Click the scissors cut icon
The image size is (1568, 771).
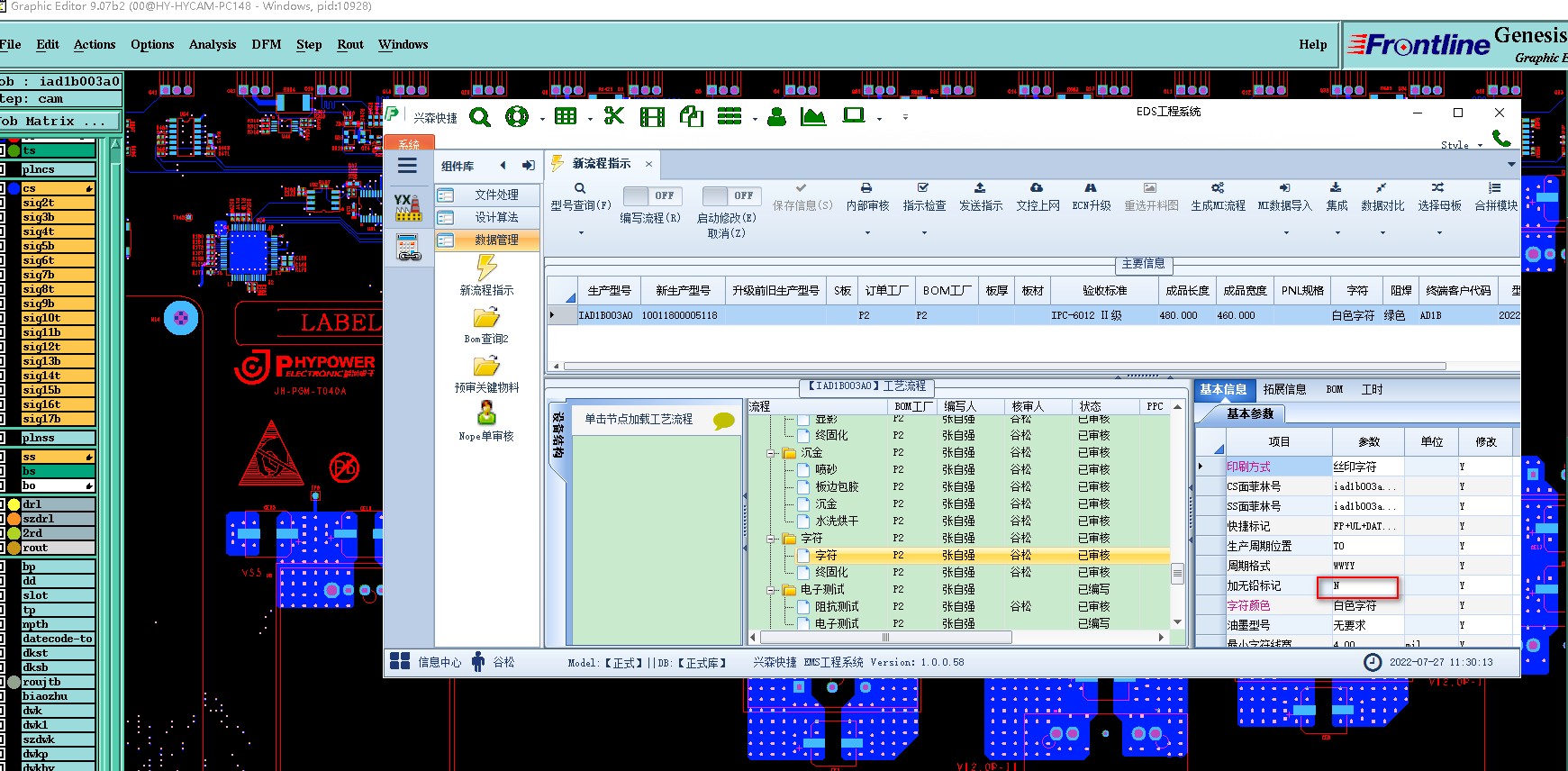pos(614,115)
